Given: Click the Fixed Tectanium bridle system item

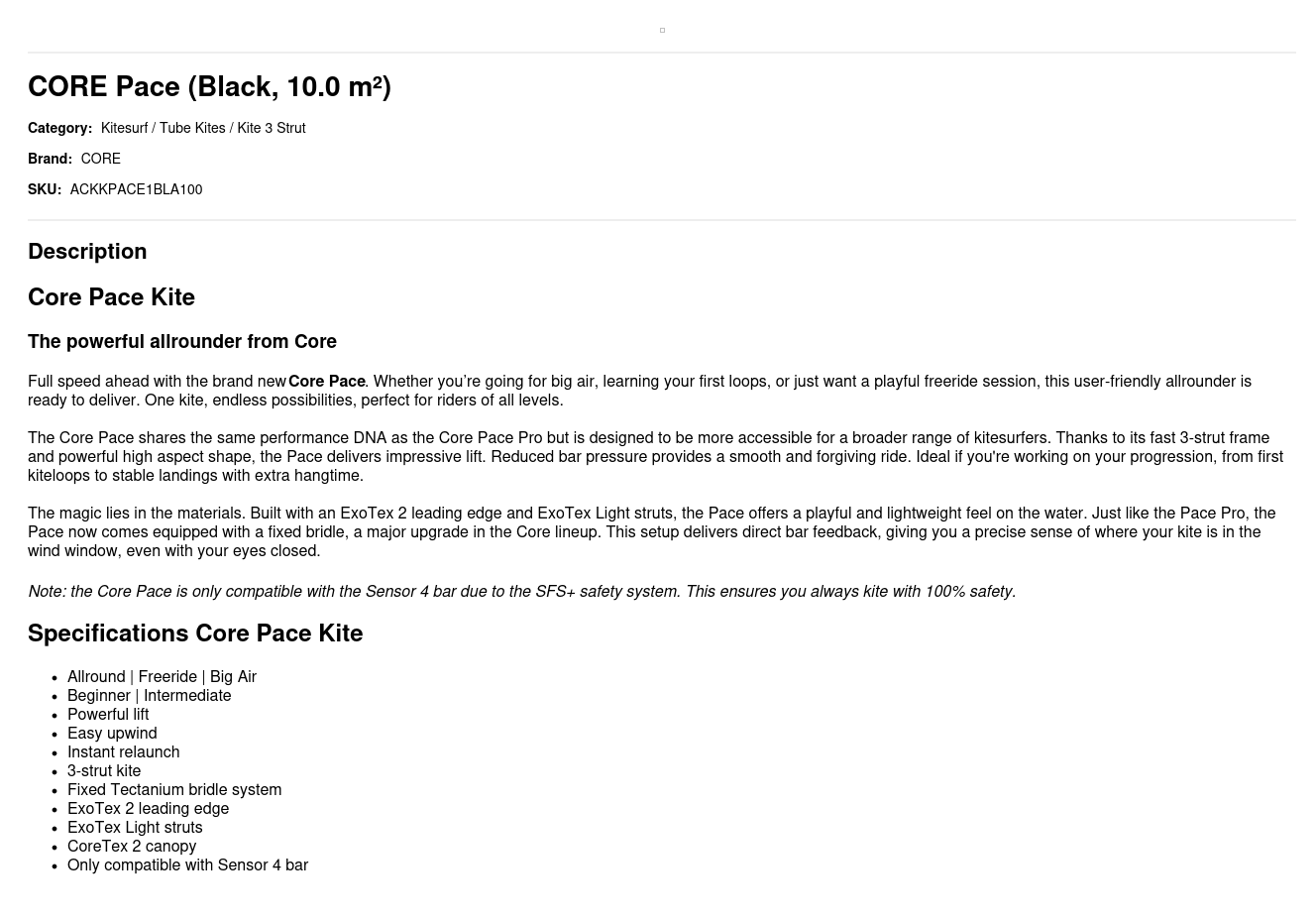Looking at the screenshot, I should [174, 790].
